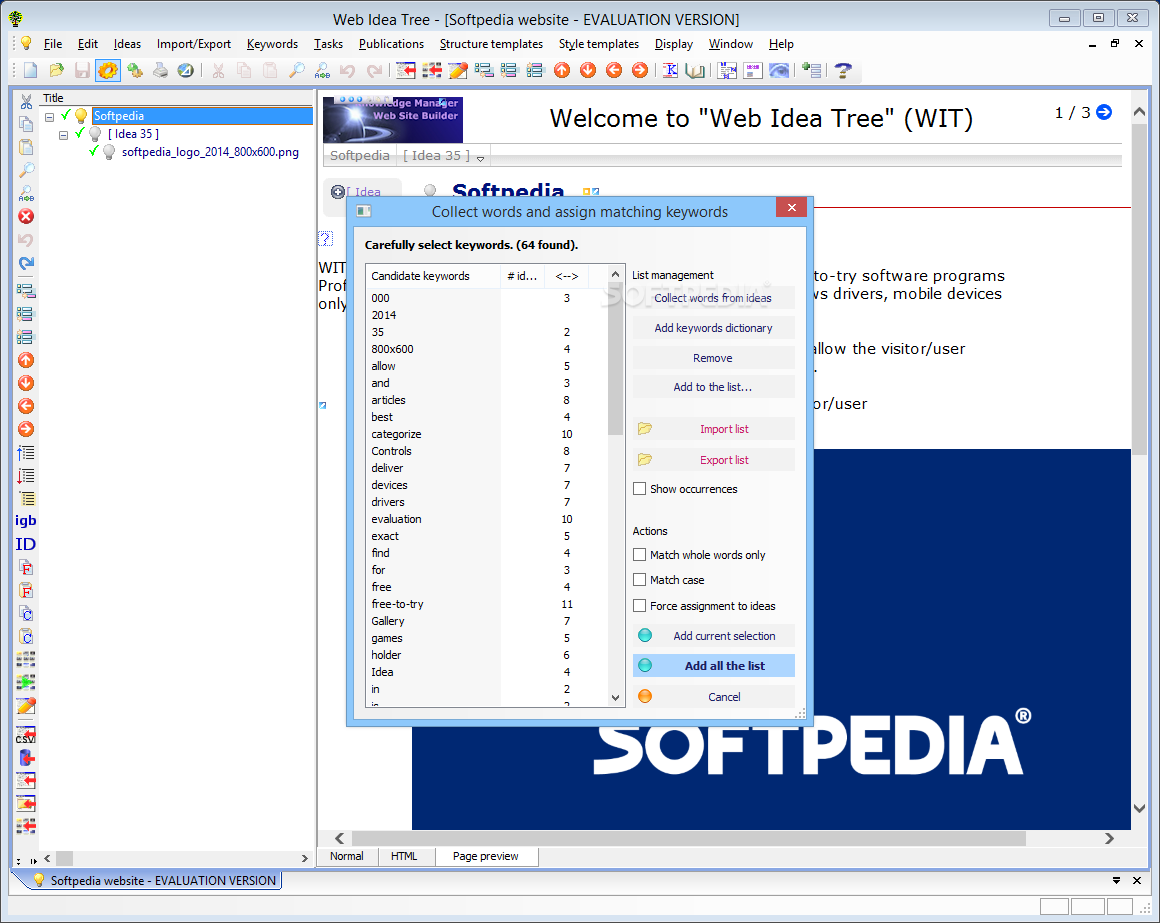This screenshot has height=923, width=1160.
Task: Click the igb icon in left sidebar
Action: 26,521
